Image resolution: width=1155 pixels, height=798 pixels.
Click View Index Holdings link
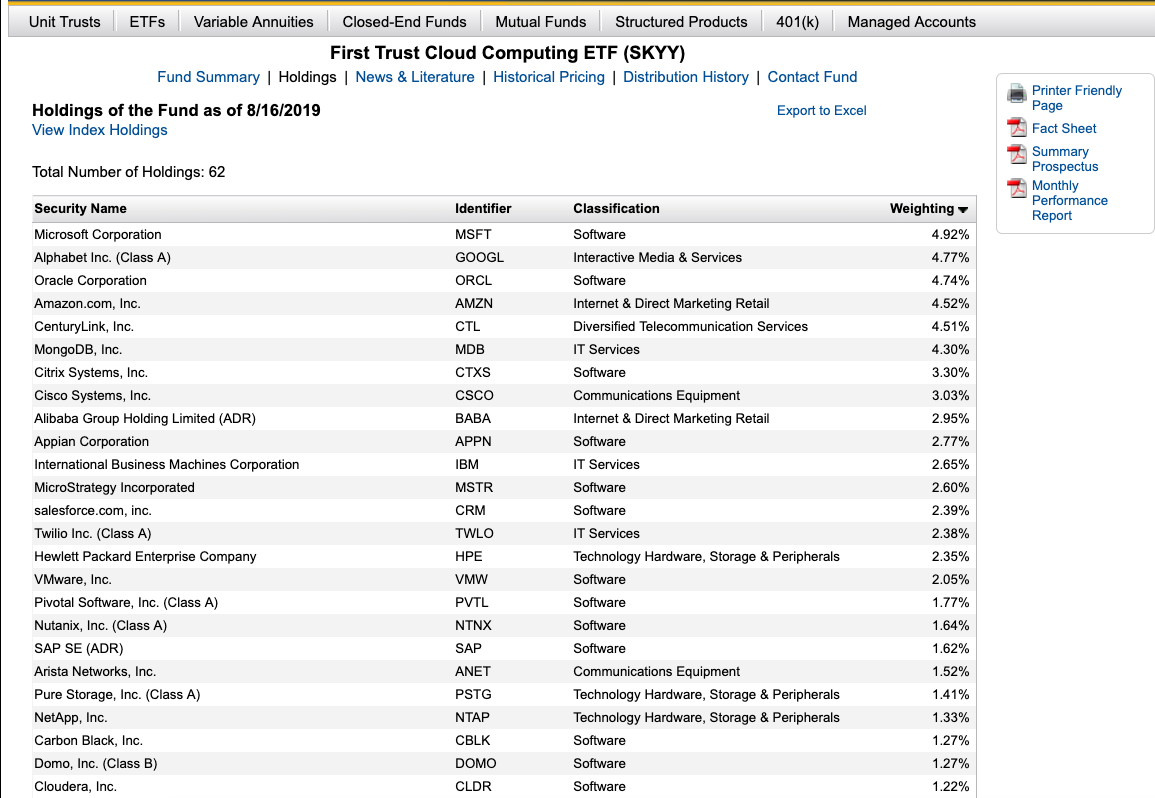[x=99, y=130]
